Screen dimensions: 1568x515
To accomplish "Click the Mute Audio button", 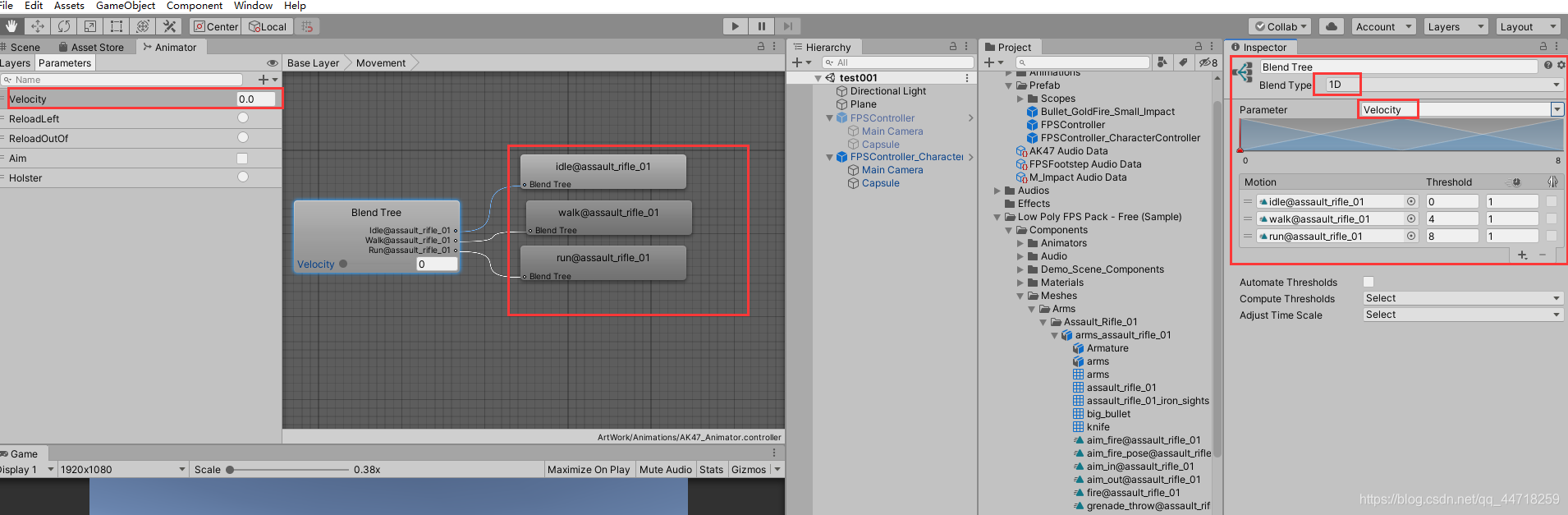I will 666,470.
